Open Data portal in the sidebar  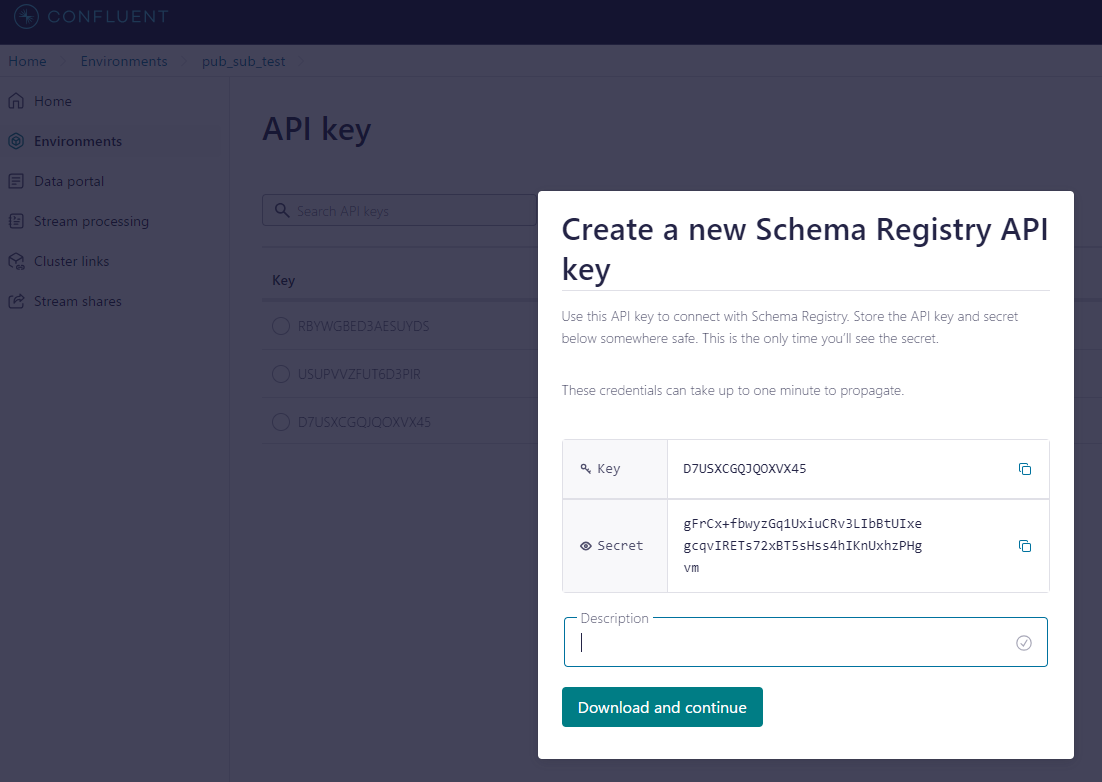[x=69, y=181]
